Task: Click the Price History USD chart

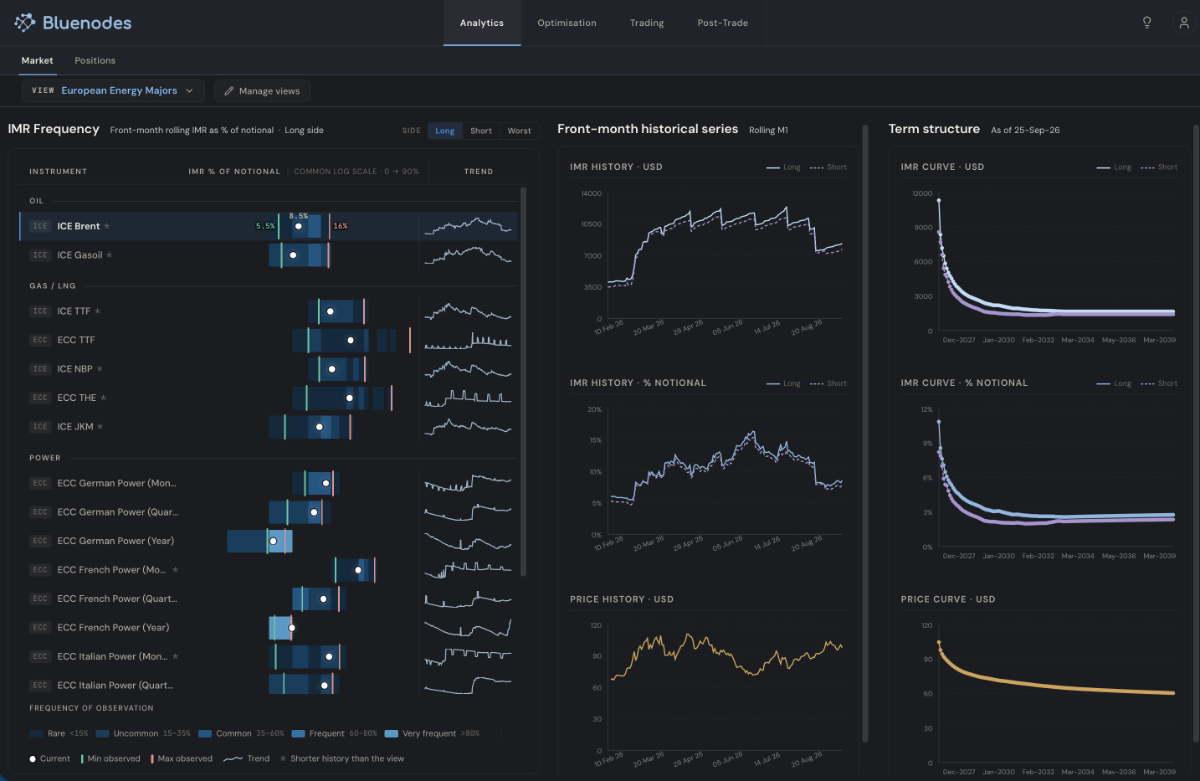Action: point(725,690)
